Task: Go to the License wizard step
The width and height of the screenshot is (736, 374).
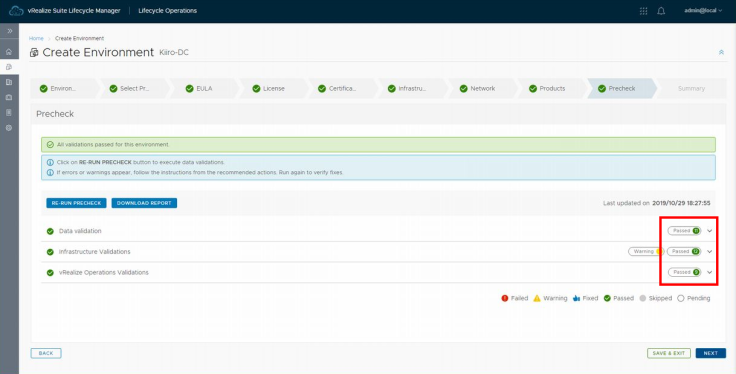Action: tap(273, 88)
